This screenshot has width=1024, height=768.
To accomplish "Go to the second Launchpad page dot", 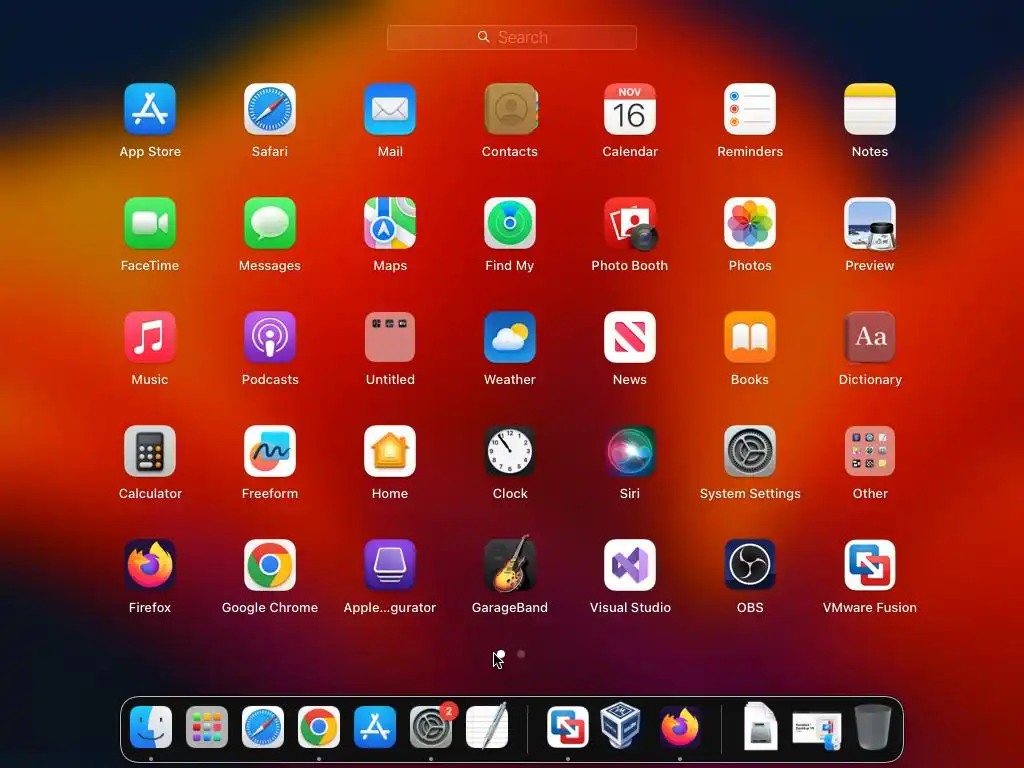I will click(x=521, y=654).
